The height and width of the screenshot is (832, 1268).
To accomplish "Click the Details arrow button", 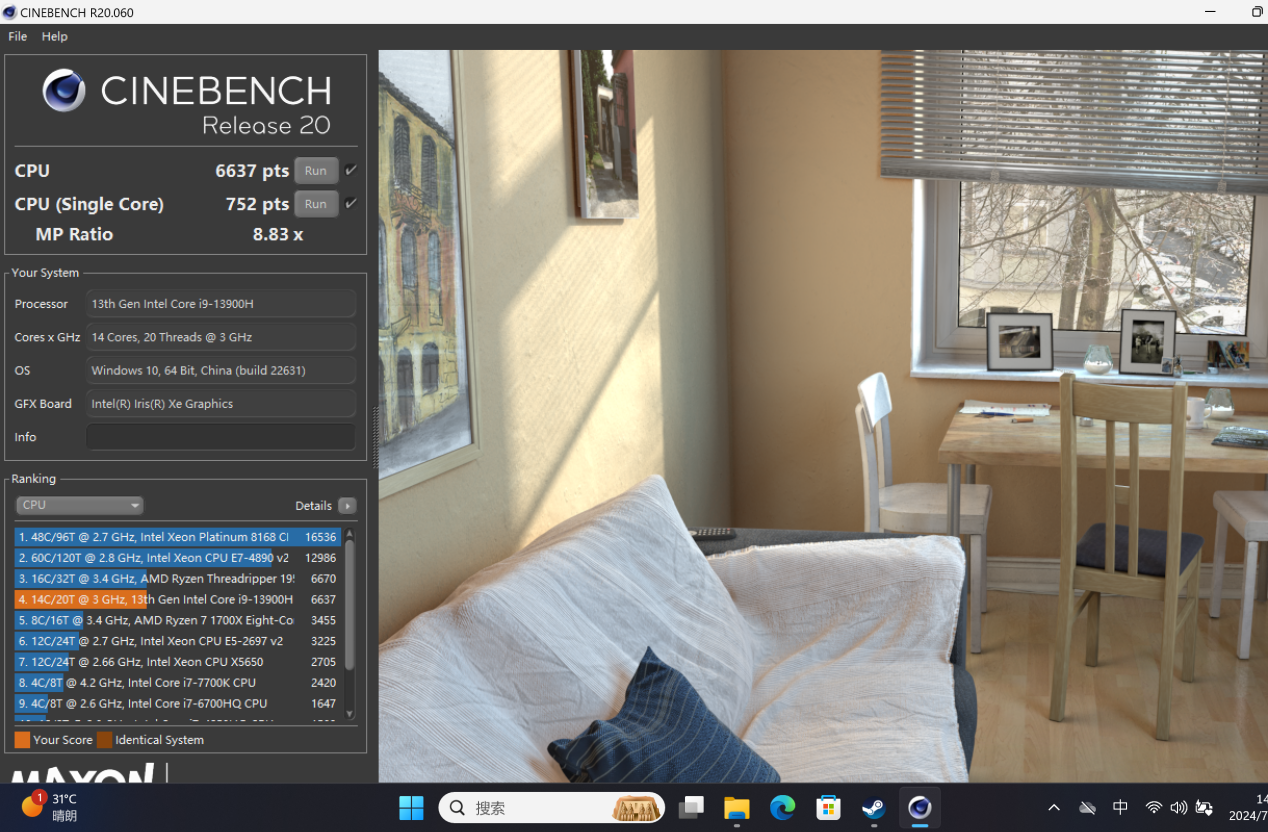I will (x=347, y=506).
